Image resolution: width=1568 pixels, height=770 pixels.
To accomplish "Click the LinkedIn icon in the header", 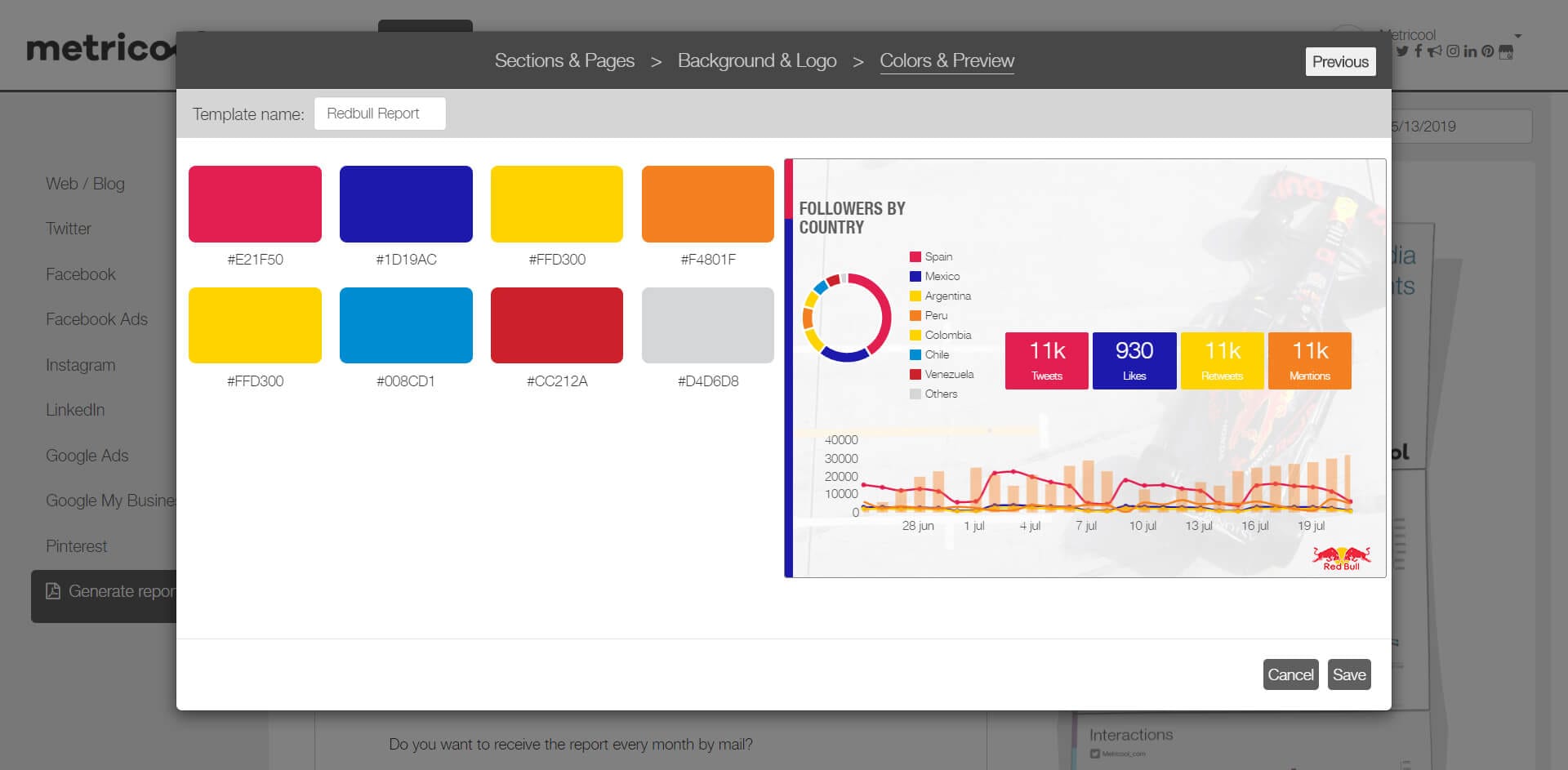I will (x=1470, y=51).
